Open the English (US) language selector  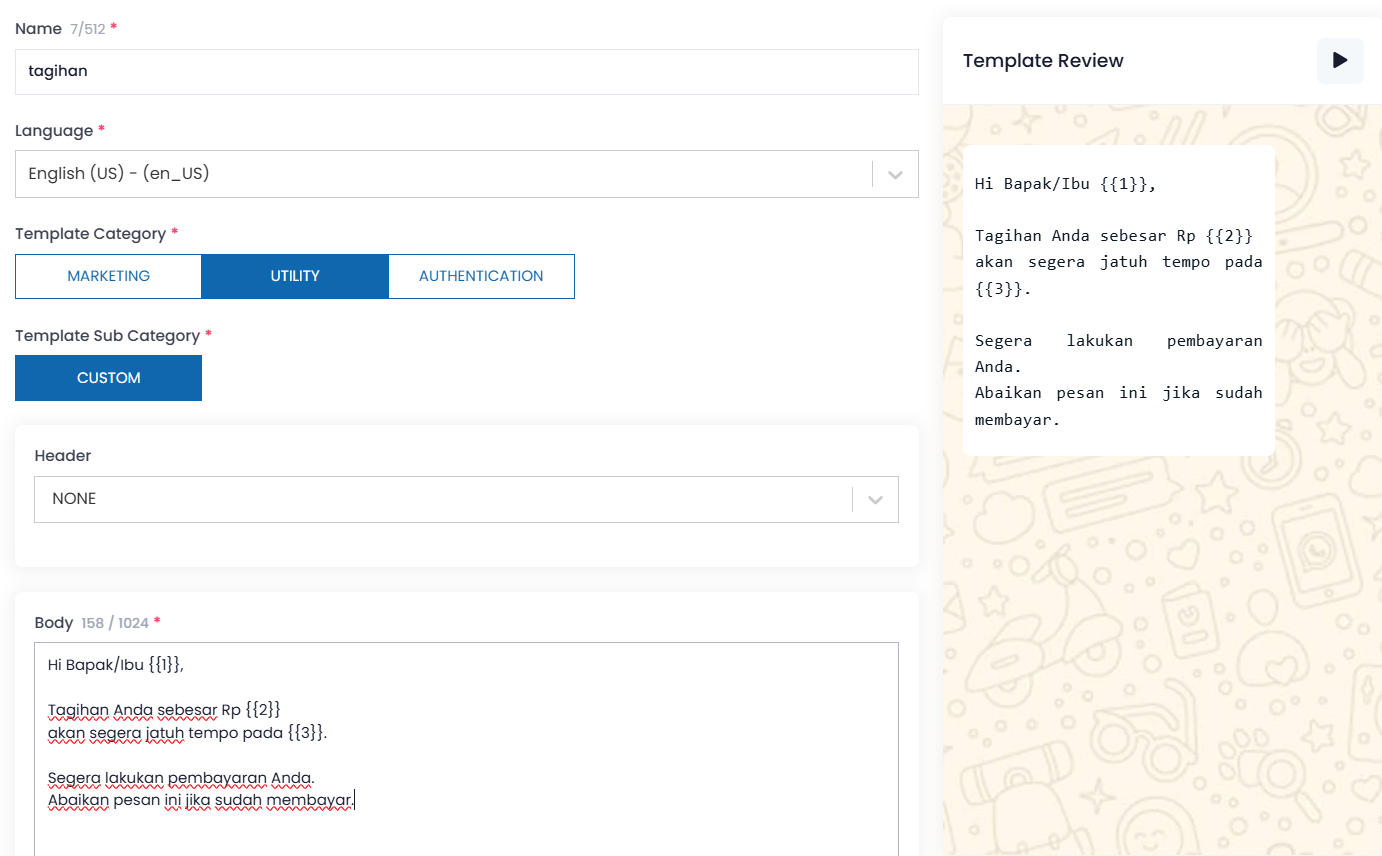click(x=440, y=174)
